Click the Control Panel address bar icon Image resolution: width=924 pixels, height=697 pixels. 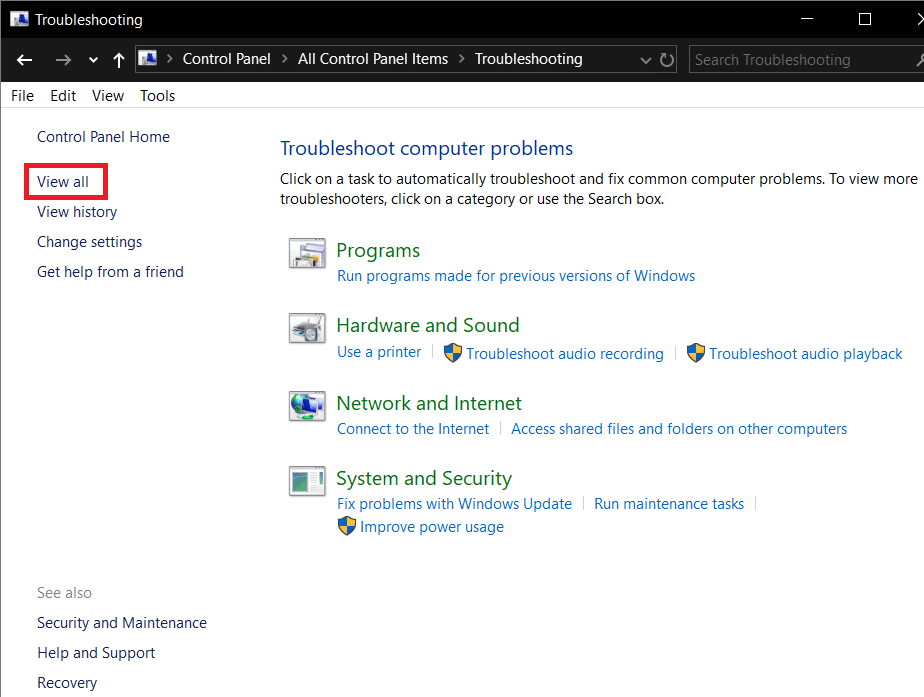click(148, 59)
